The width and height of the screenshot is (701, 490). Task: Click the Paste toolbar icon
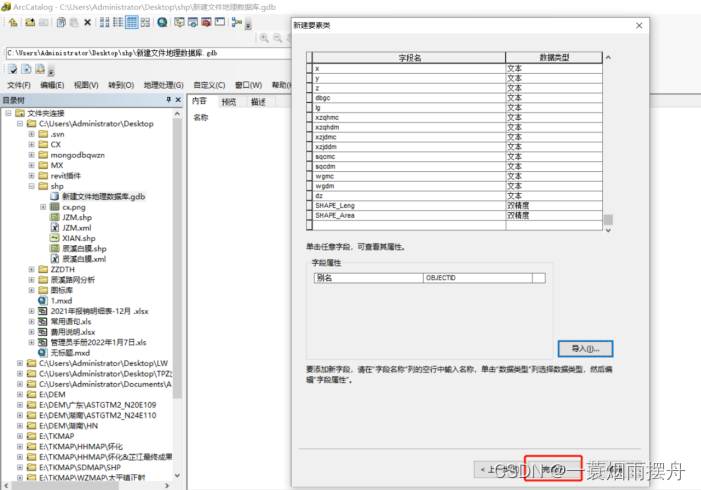pyautogui.click(x=74, y=22)
